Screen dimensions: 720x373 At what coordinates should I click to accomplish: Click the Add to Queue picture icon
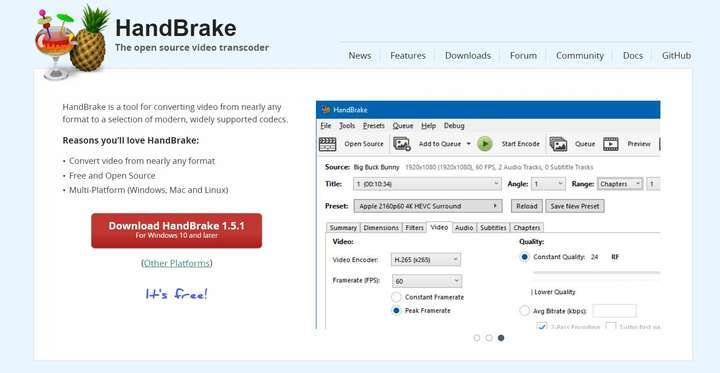click(x=402, y=144)
